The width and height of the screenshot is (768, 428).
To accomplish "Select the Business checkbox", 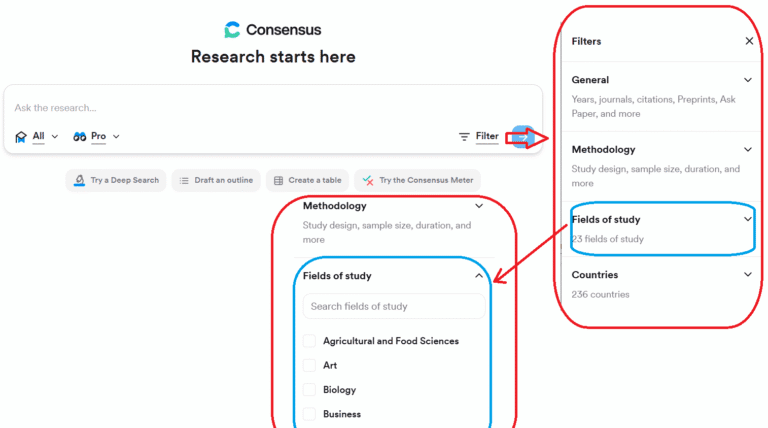I will [x=309, y=414].
